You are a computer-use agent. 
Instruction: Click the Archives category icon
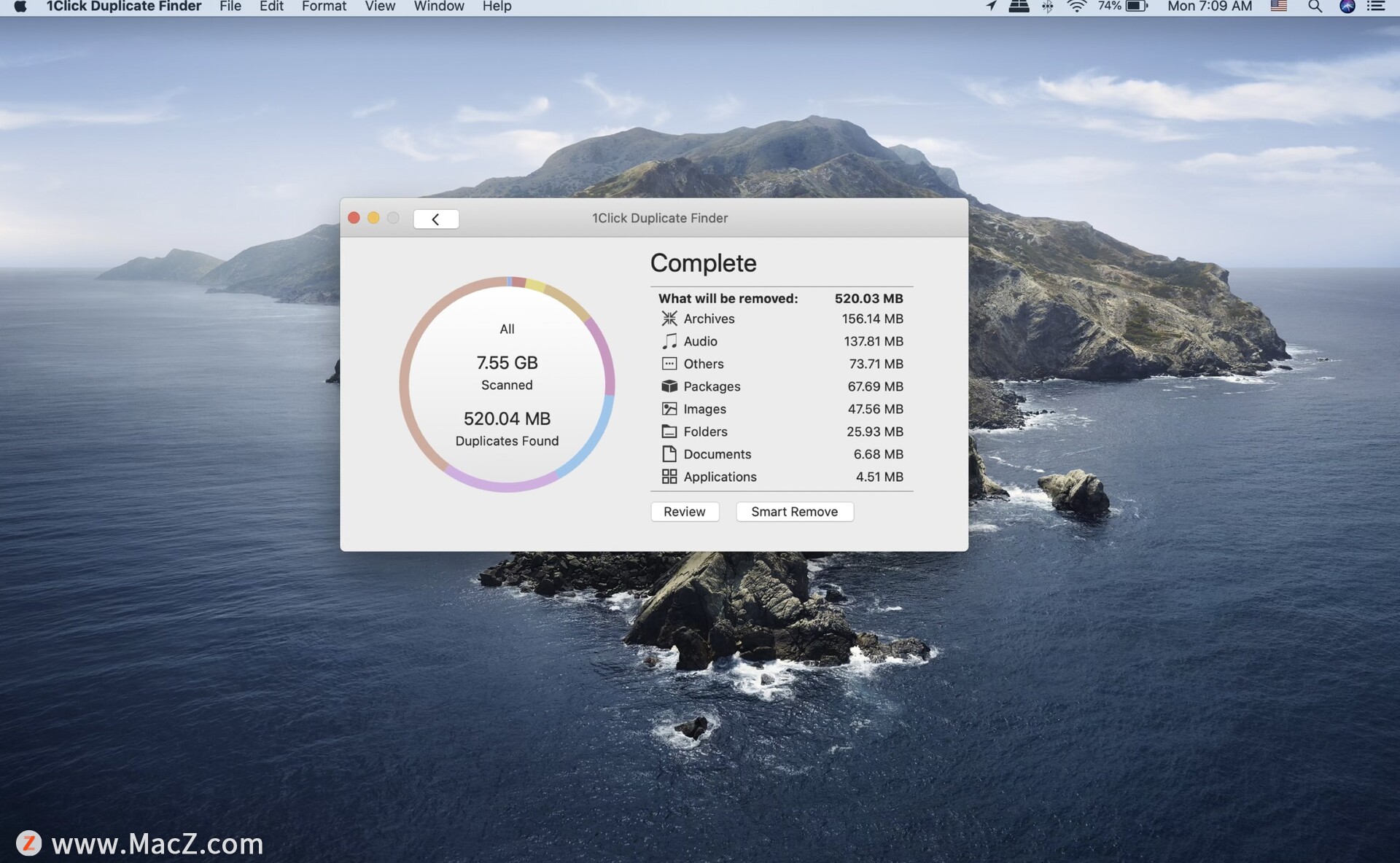coord(669,319)
